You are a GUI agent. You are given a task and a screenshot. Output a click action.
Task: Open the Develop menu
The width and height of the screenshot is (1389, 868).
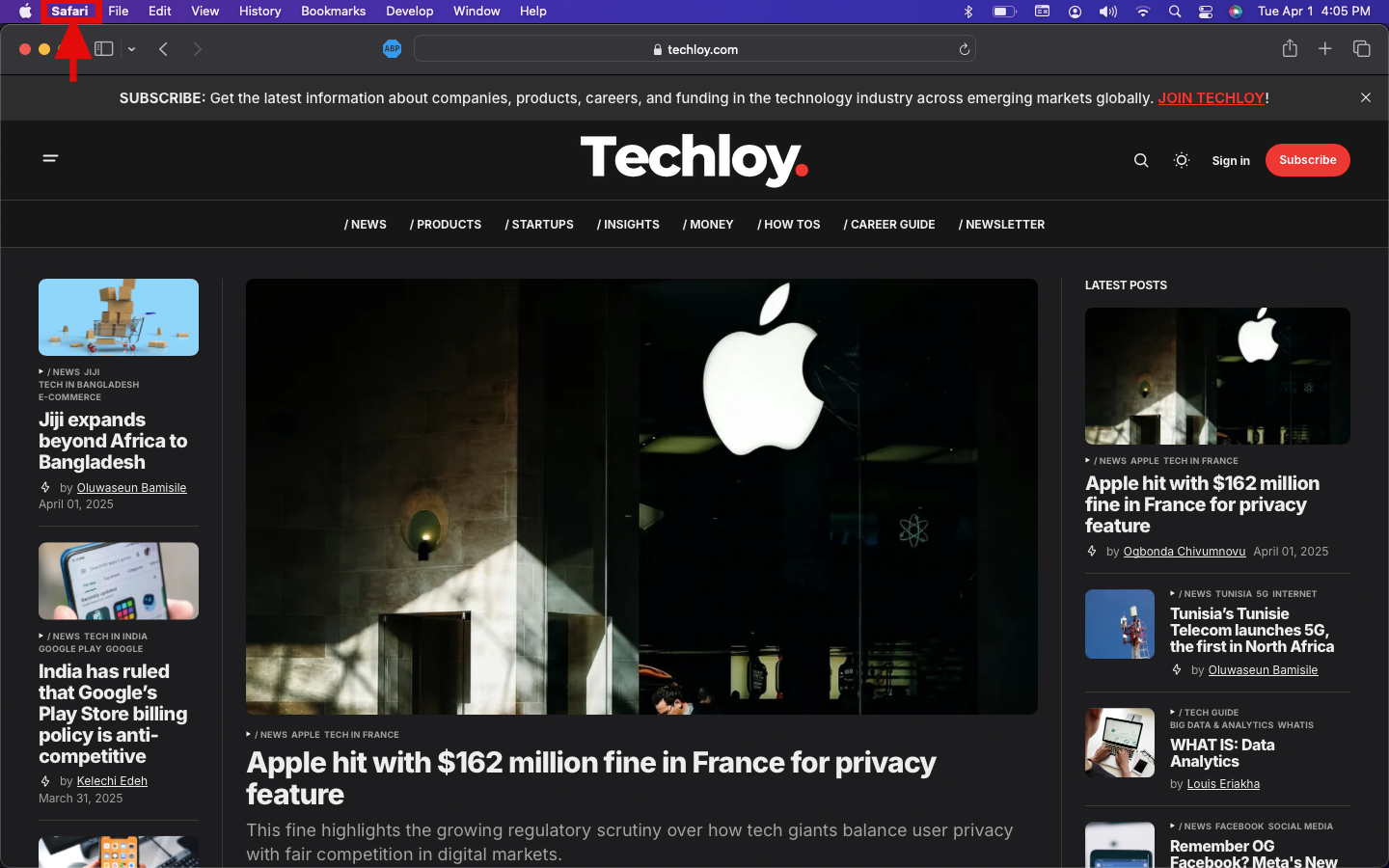pos(410,12)
